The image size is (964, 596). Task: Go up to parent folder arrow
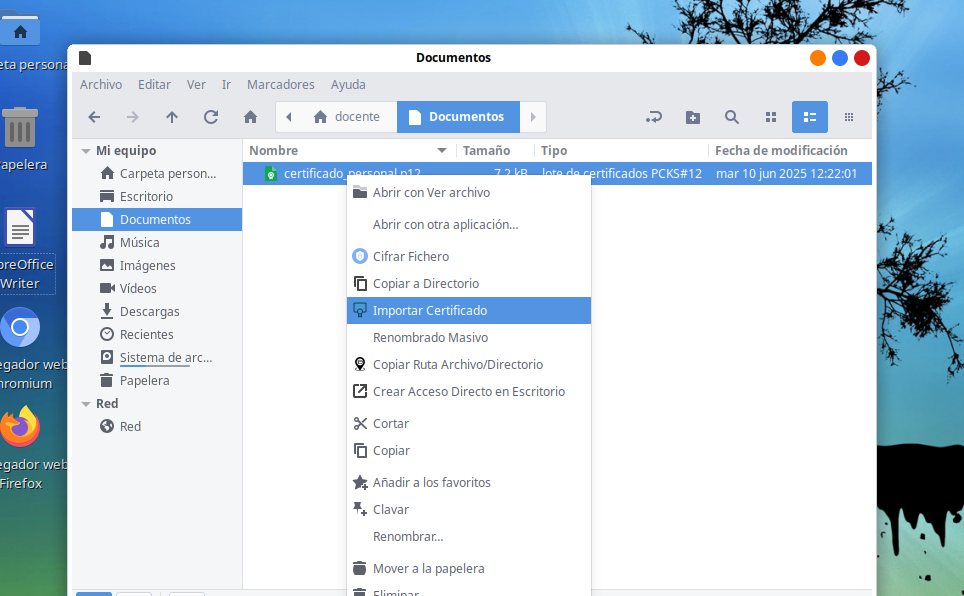(172, 117)
